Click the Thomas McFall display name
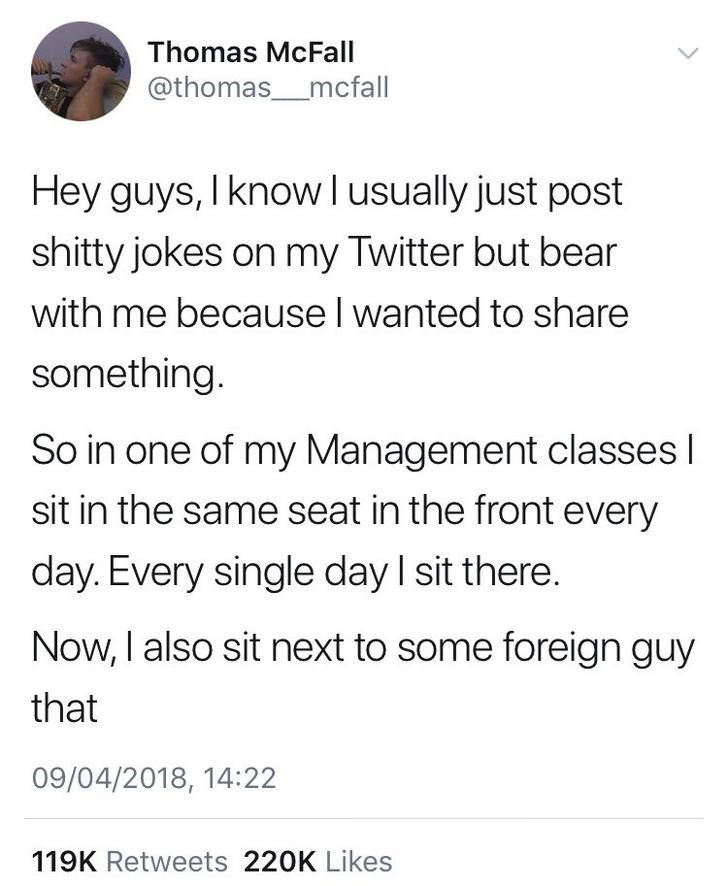Viewport: 728px width, 886px height. pos(251,51)
